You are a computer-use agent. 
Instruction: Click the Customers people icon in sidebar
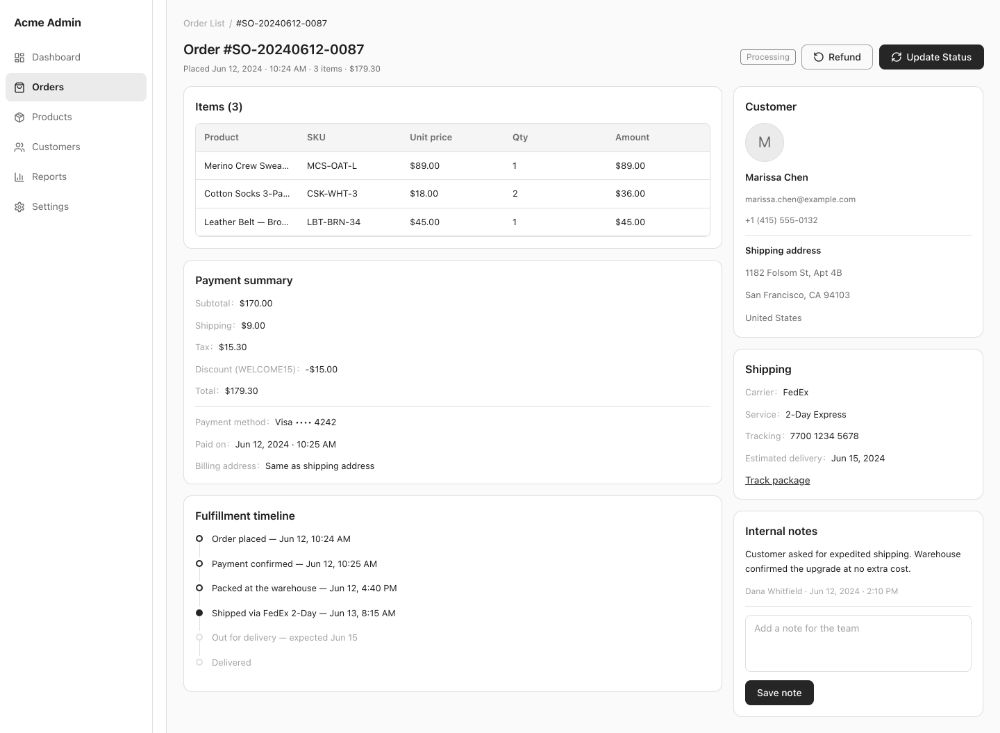(x=19, y=147)
